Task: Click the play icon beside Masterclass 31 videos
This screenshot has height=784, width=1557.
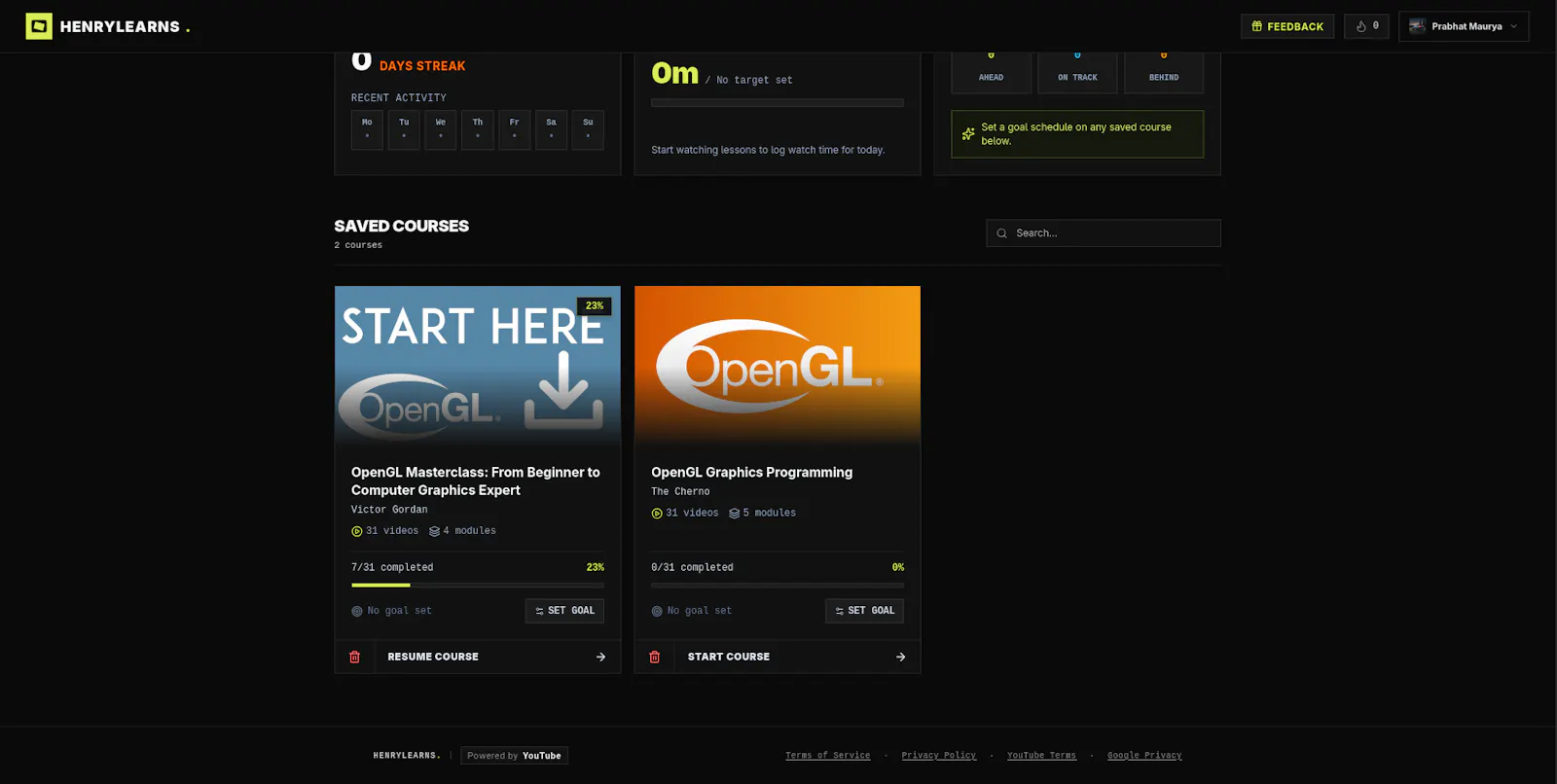Action: click(356, 531)
